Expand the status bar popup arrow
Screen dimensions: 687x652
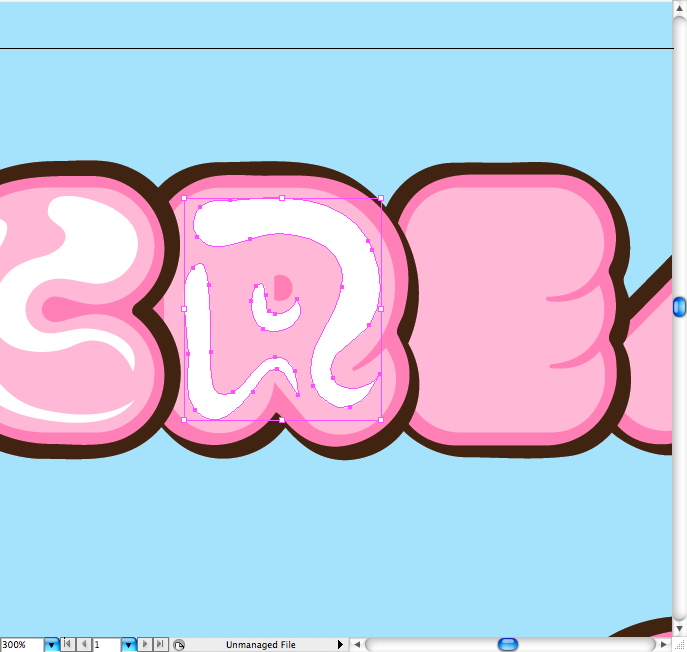340,645
